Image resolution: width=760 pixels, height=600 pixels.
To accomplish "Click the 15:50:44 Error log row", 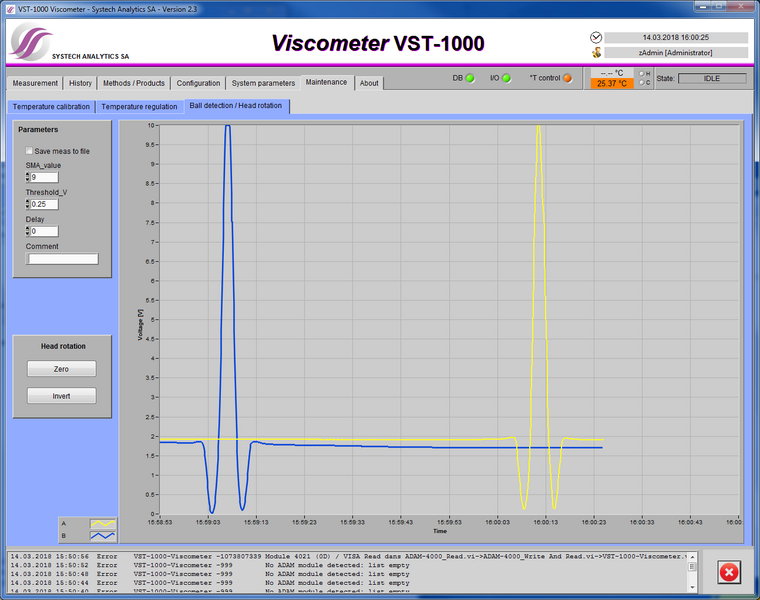I will [348, 583].
